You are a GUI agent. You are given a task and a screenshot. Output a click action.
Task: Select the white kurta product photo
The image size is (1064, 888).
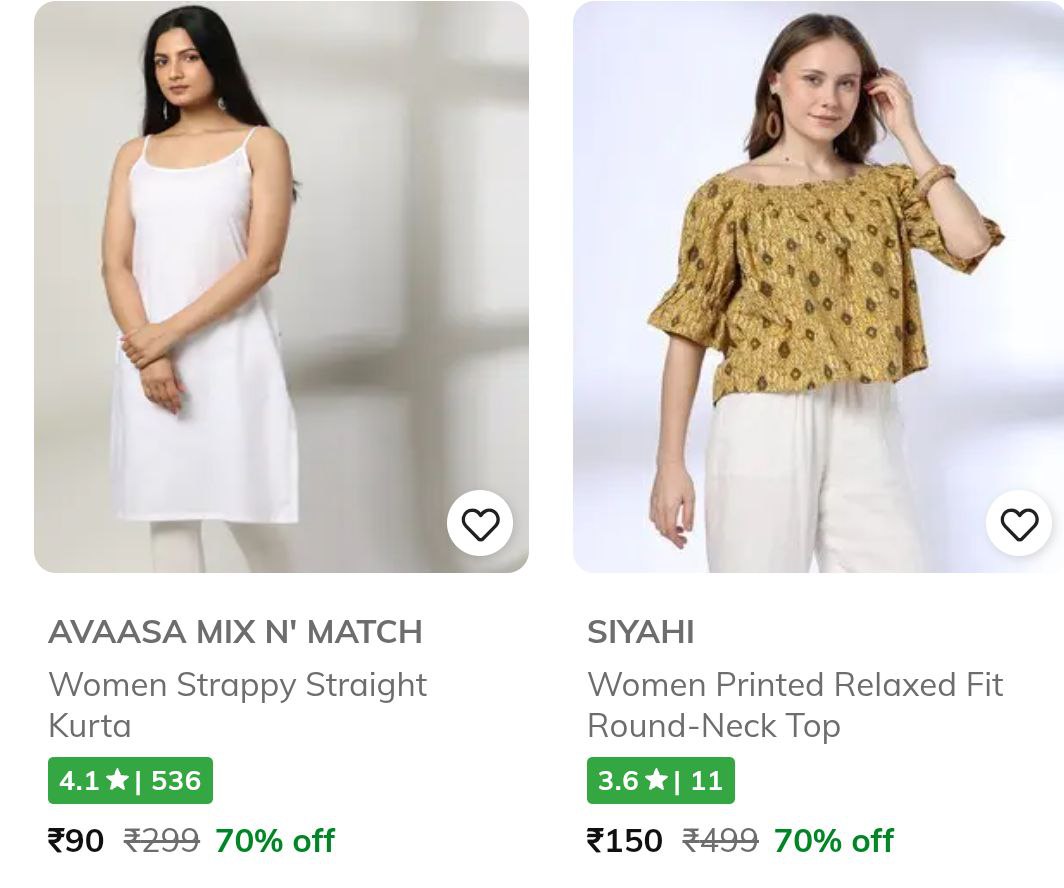pos(281,287)
